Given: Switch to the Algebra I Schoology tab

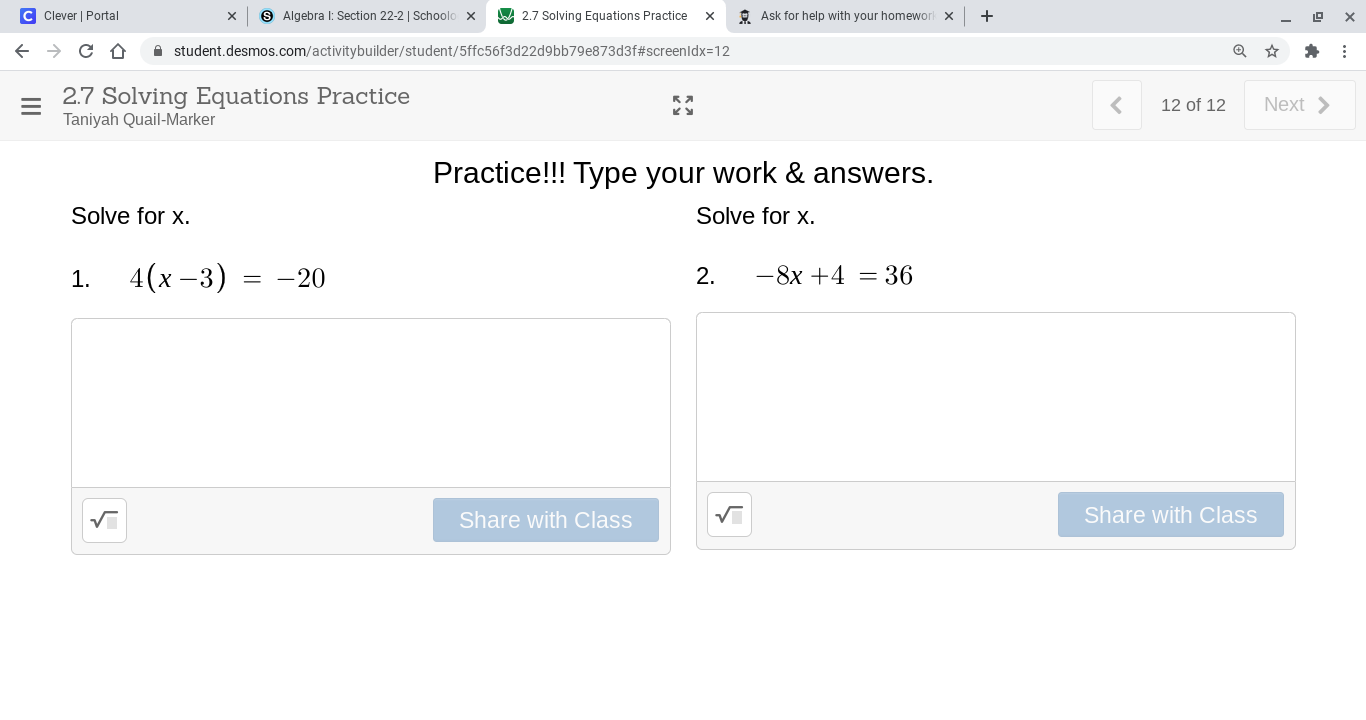Looking at the screenshot, I should tap(360, 16).
